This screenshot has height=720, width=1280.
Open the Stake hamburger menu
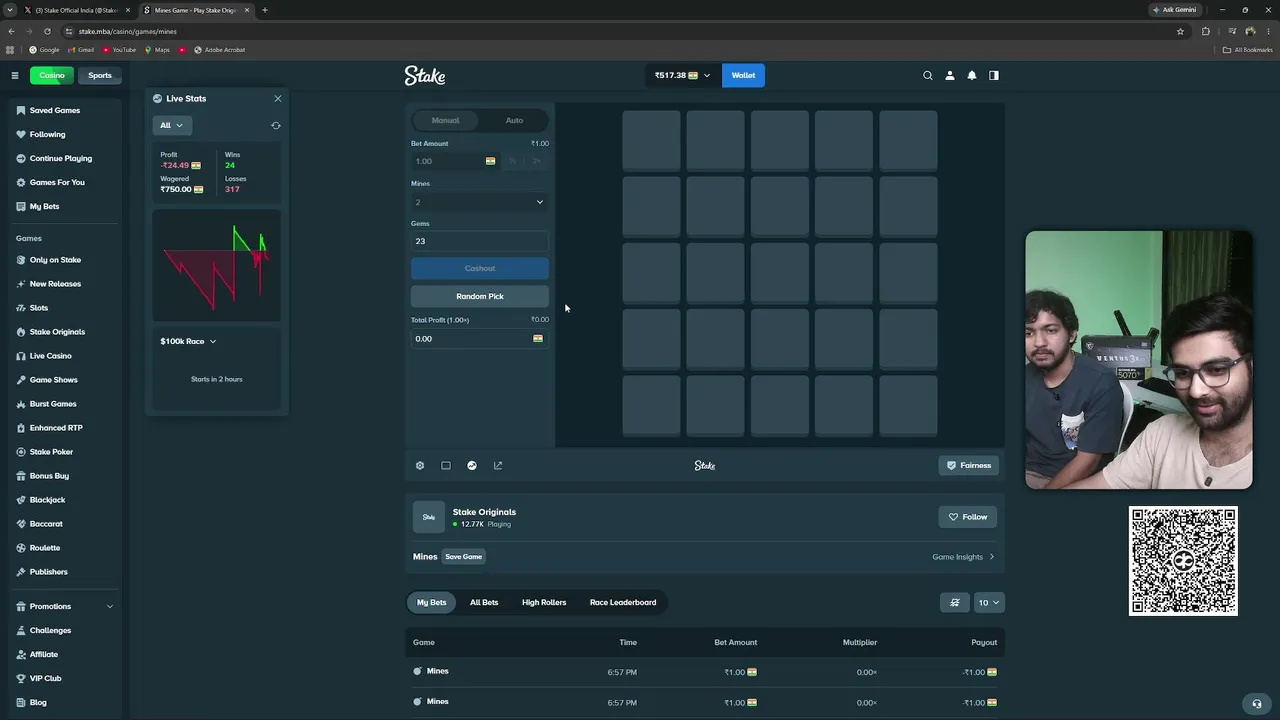coord(15,75)
